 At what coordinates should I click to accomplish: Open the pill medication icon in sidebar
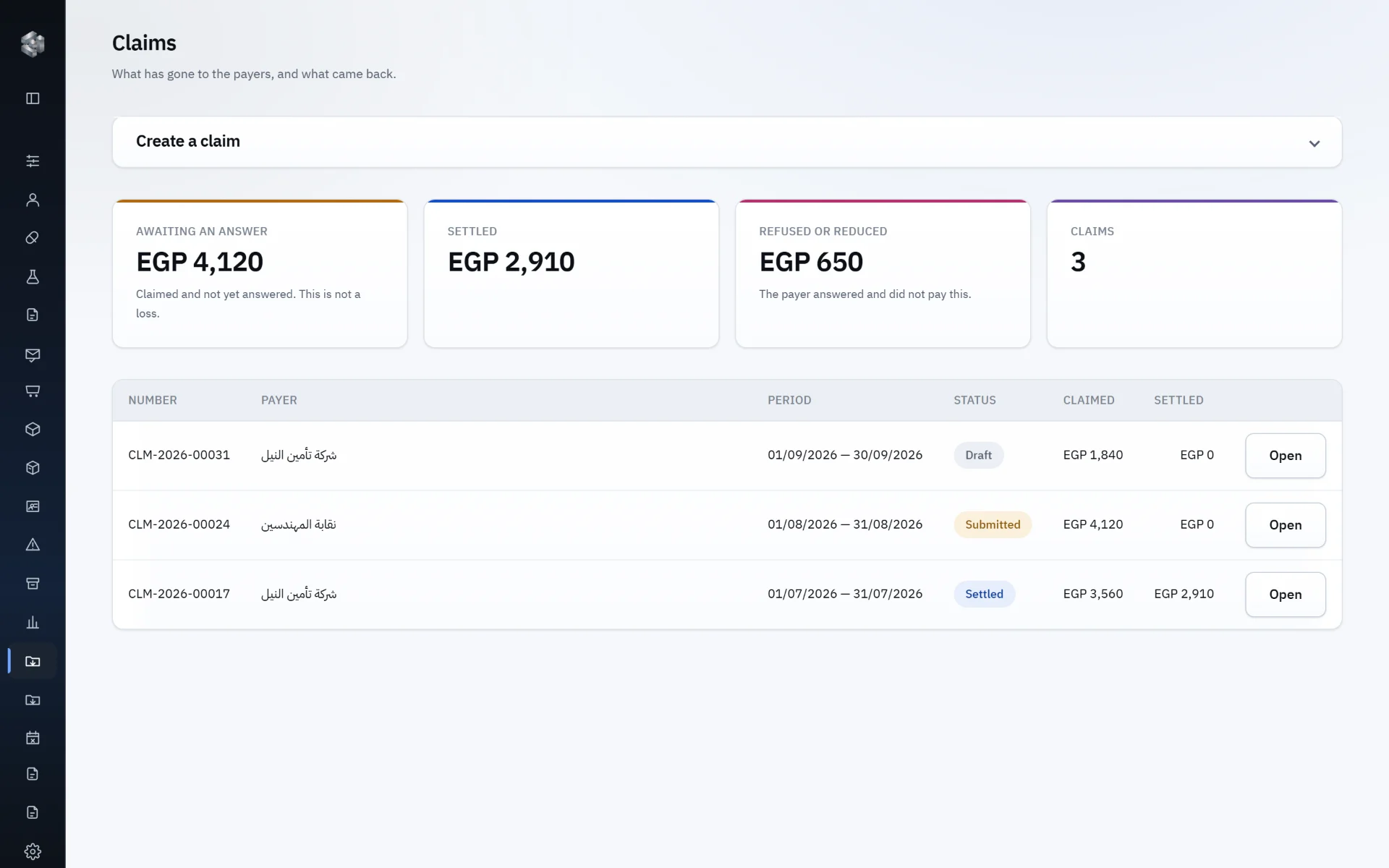pos(33,238)
